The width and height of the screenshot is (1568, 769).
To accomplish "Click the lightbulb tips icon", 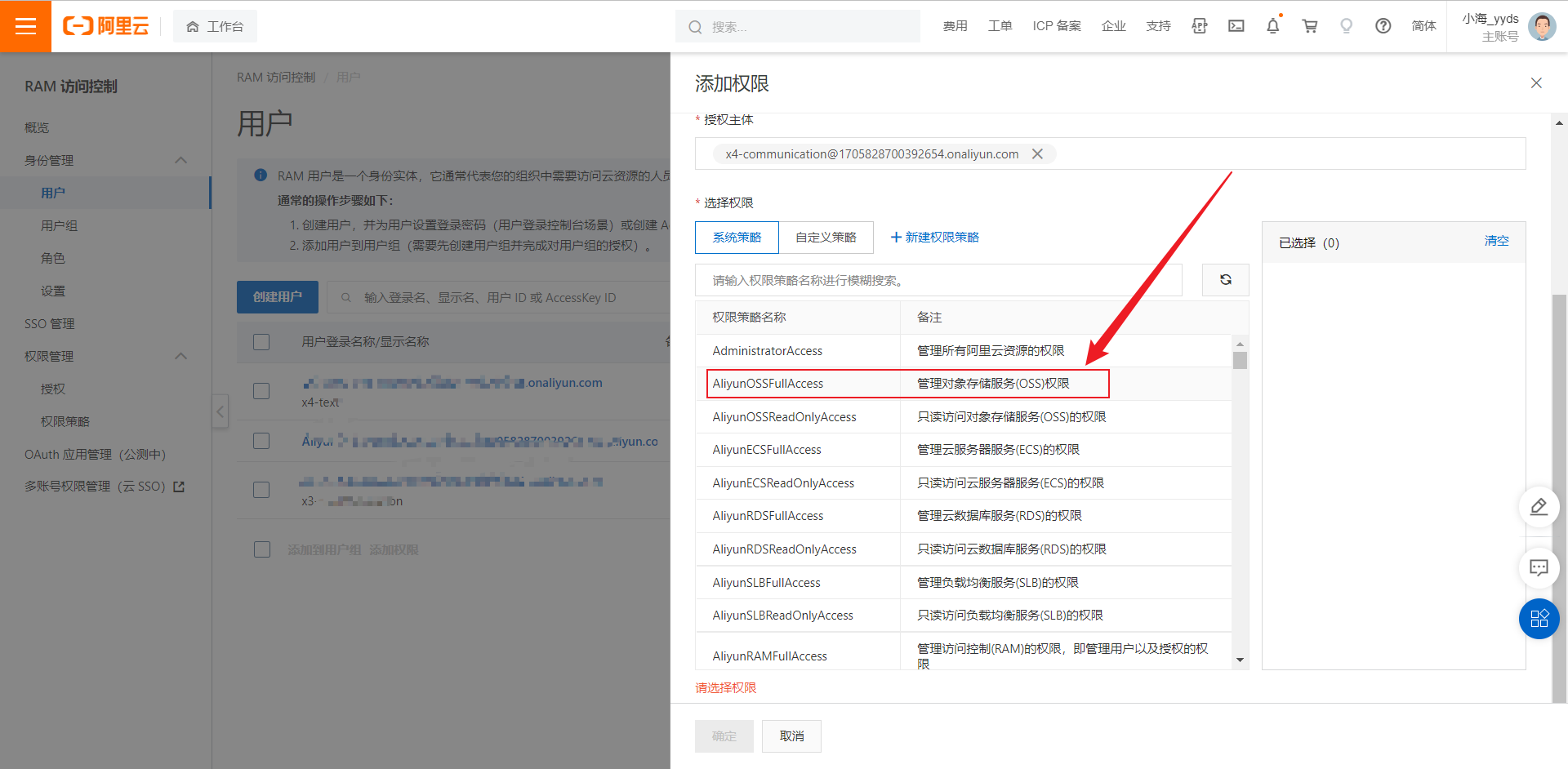I will 1347,26.
